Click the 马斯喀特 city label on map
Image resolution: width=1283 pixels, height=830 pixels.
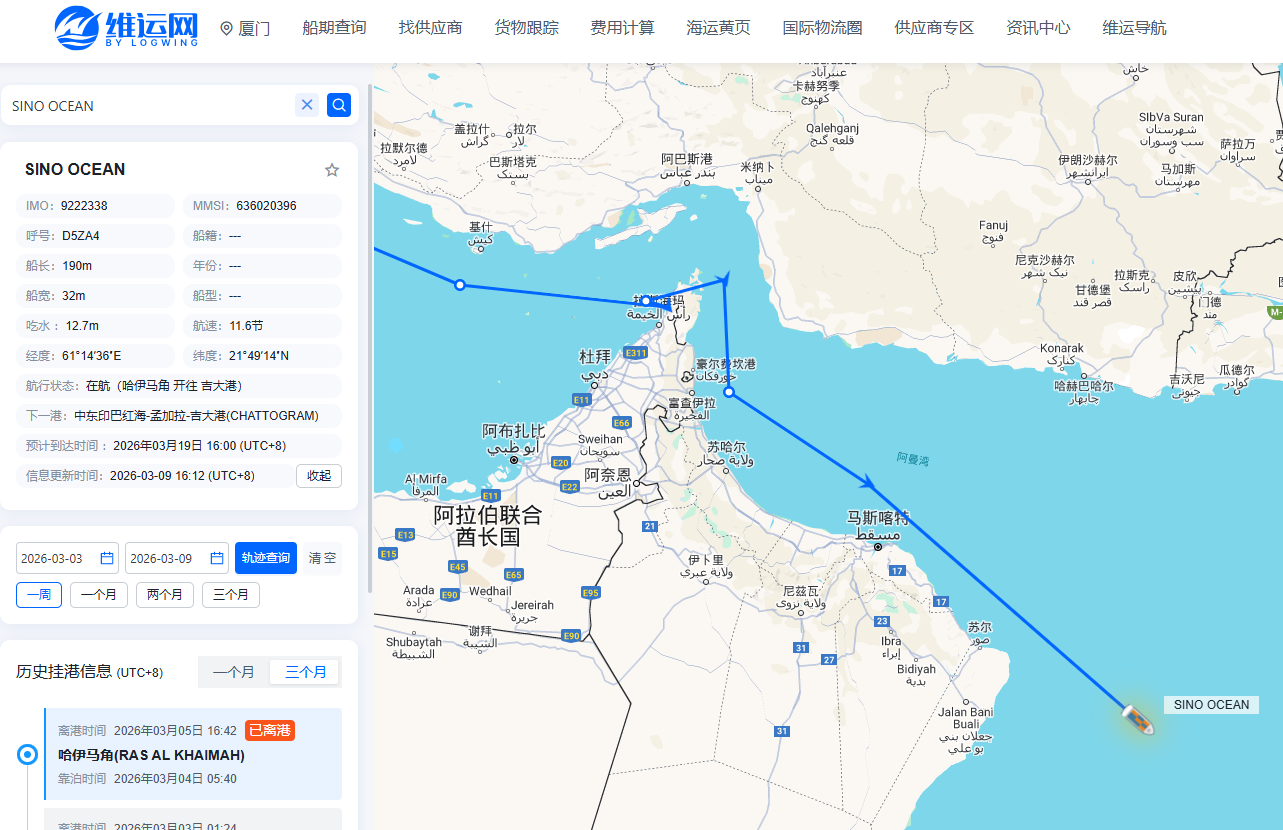point(878,519)
